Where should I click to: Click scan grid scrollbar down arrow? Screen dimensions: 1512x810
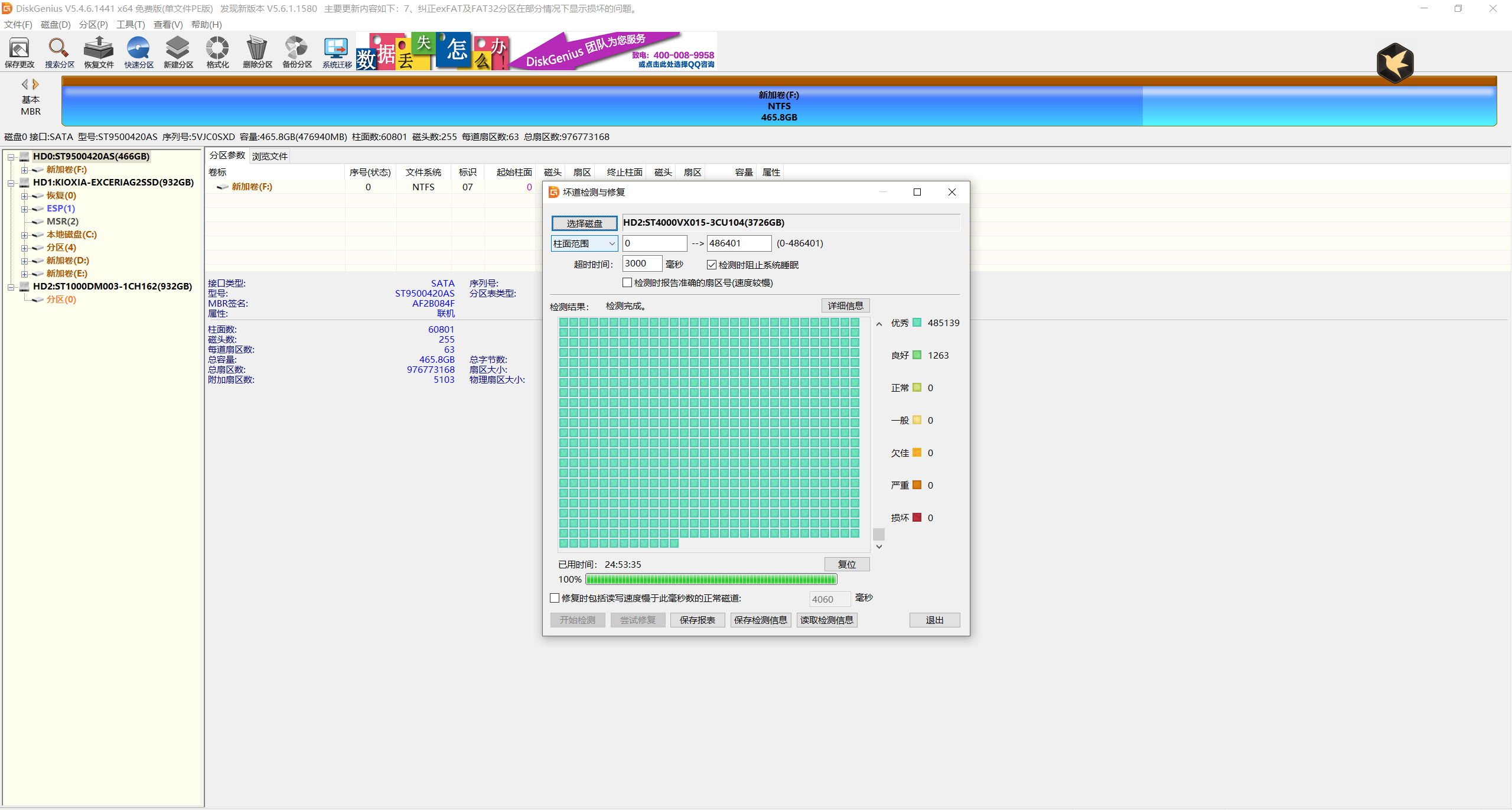point(879,546)
